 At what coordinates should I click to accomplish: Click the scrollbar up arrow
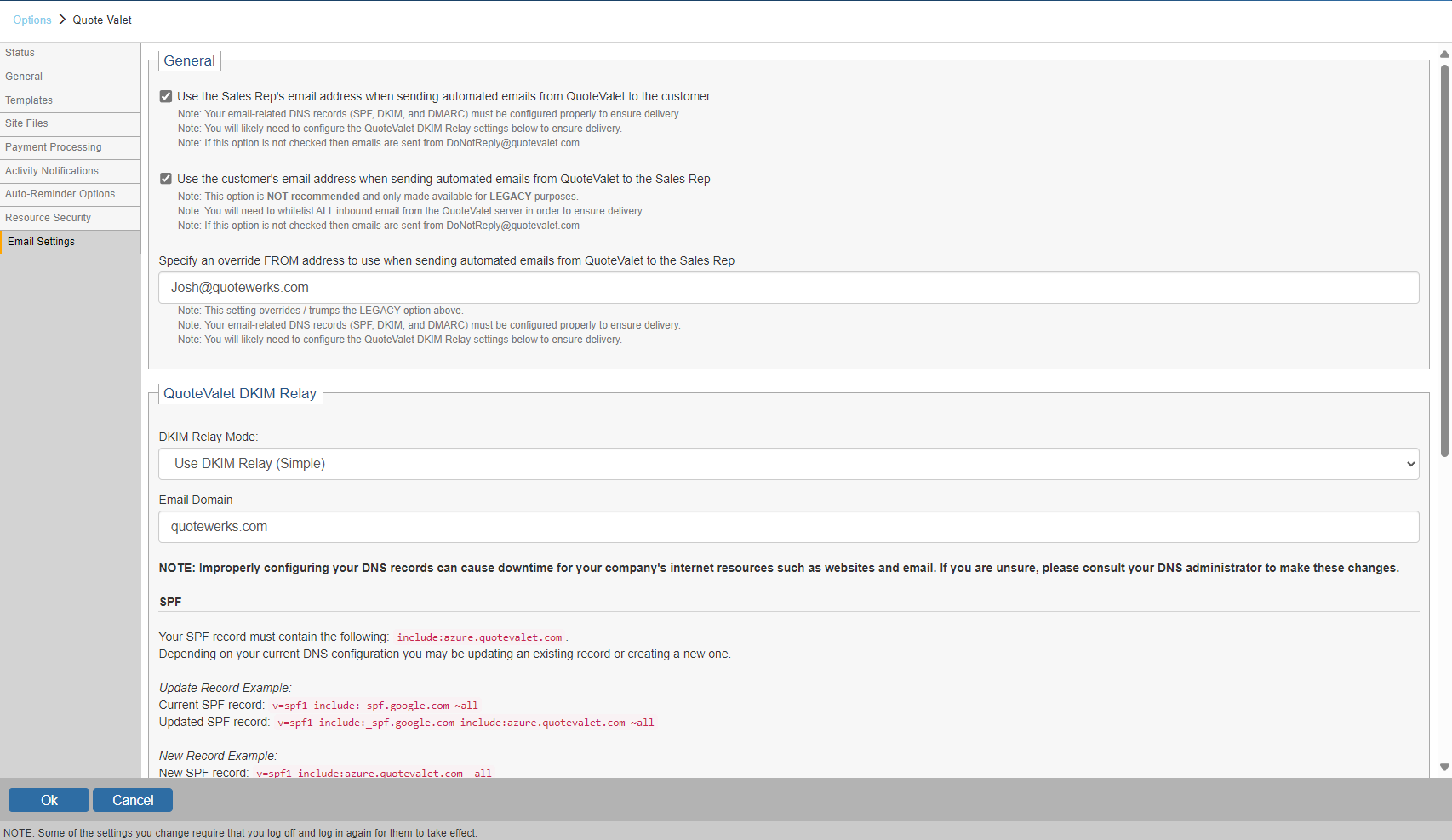tap(1444, 54)
